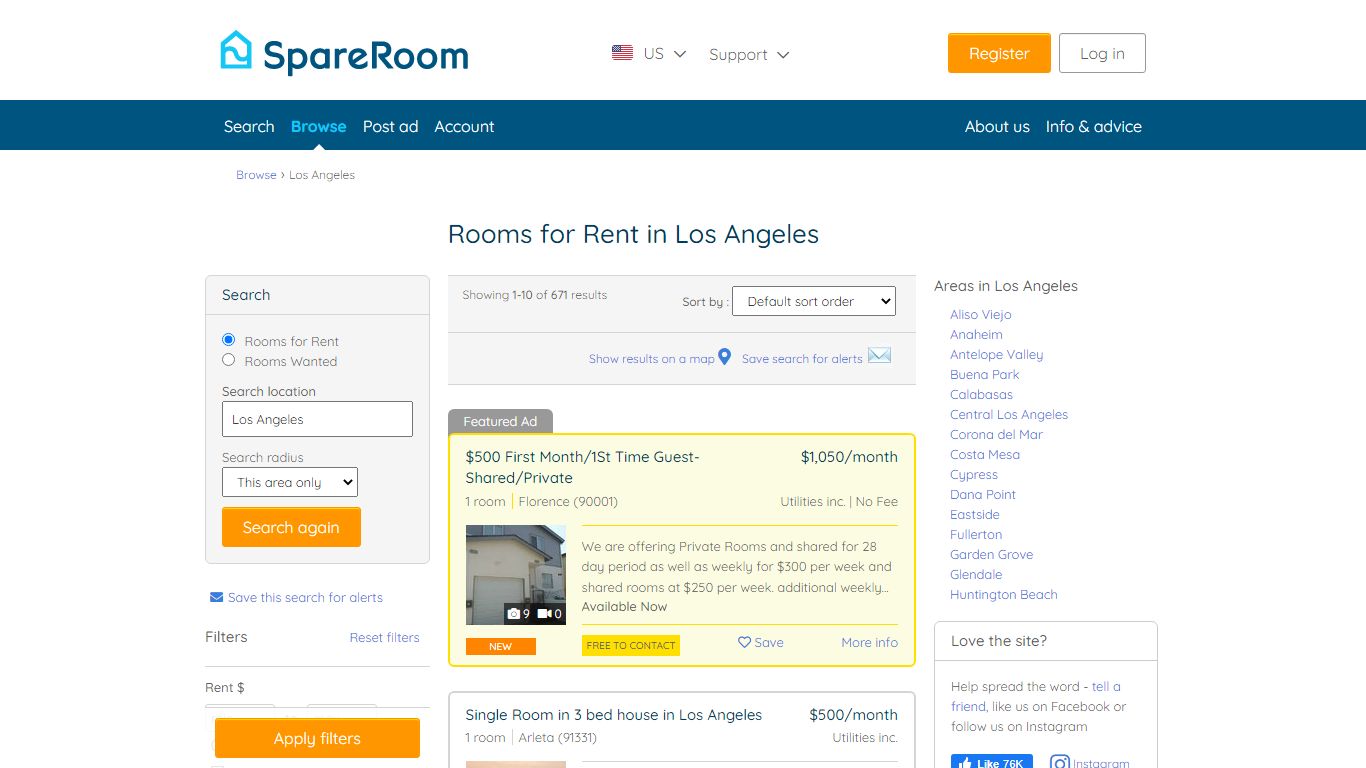Click the Fullerton area link
Screen dimensions: 1366x768
point(976,534)
